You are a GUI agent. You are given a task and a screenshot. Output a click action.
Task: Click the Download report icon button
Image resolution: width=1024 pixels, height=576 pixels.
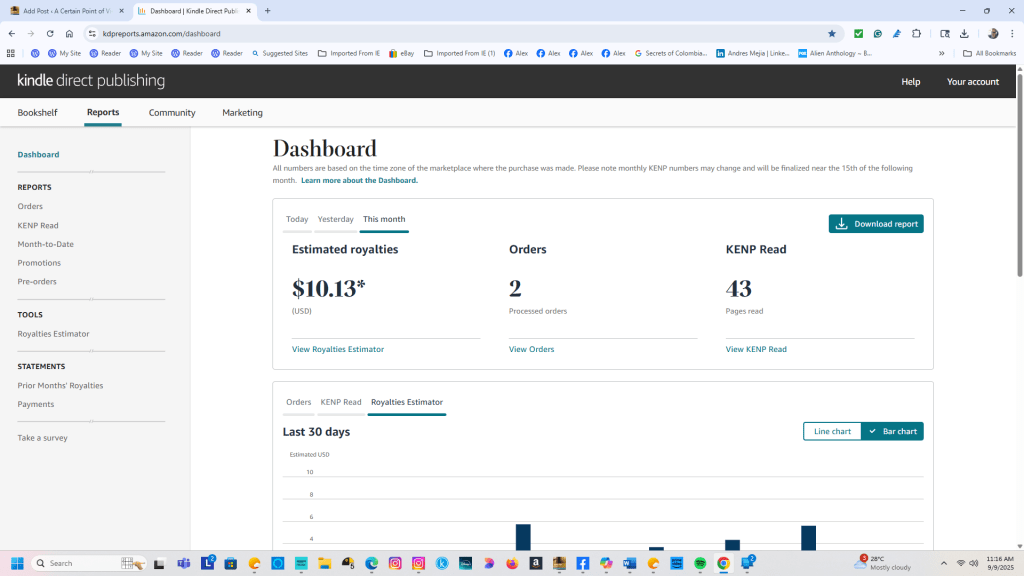pyautogui.click(x=875, y=224)
